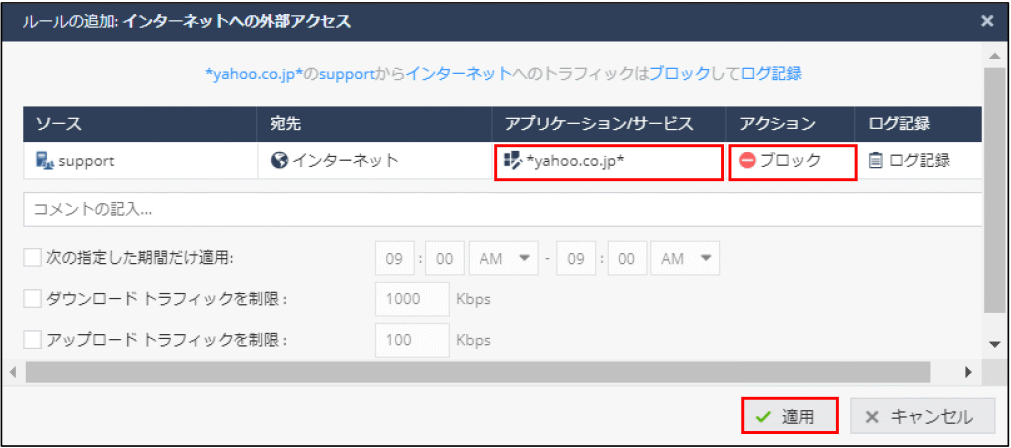Click the red block icon in アクション
The height and width of the screenshot is (448, 1011).
[748, 160]
